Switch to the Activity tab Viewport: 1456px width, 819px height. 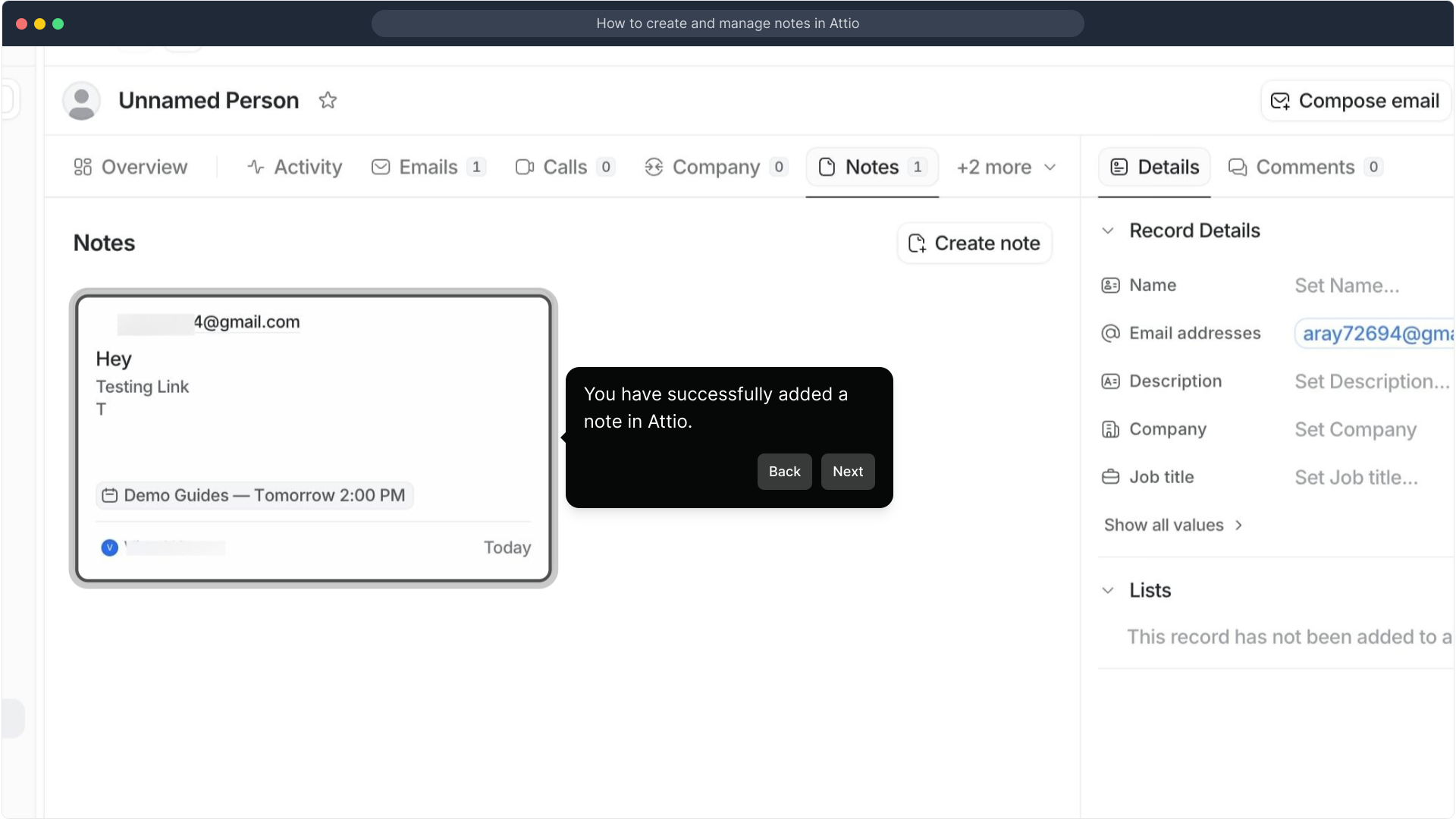pyautogui.click(x=294, y=167)
